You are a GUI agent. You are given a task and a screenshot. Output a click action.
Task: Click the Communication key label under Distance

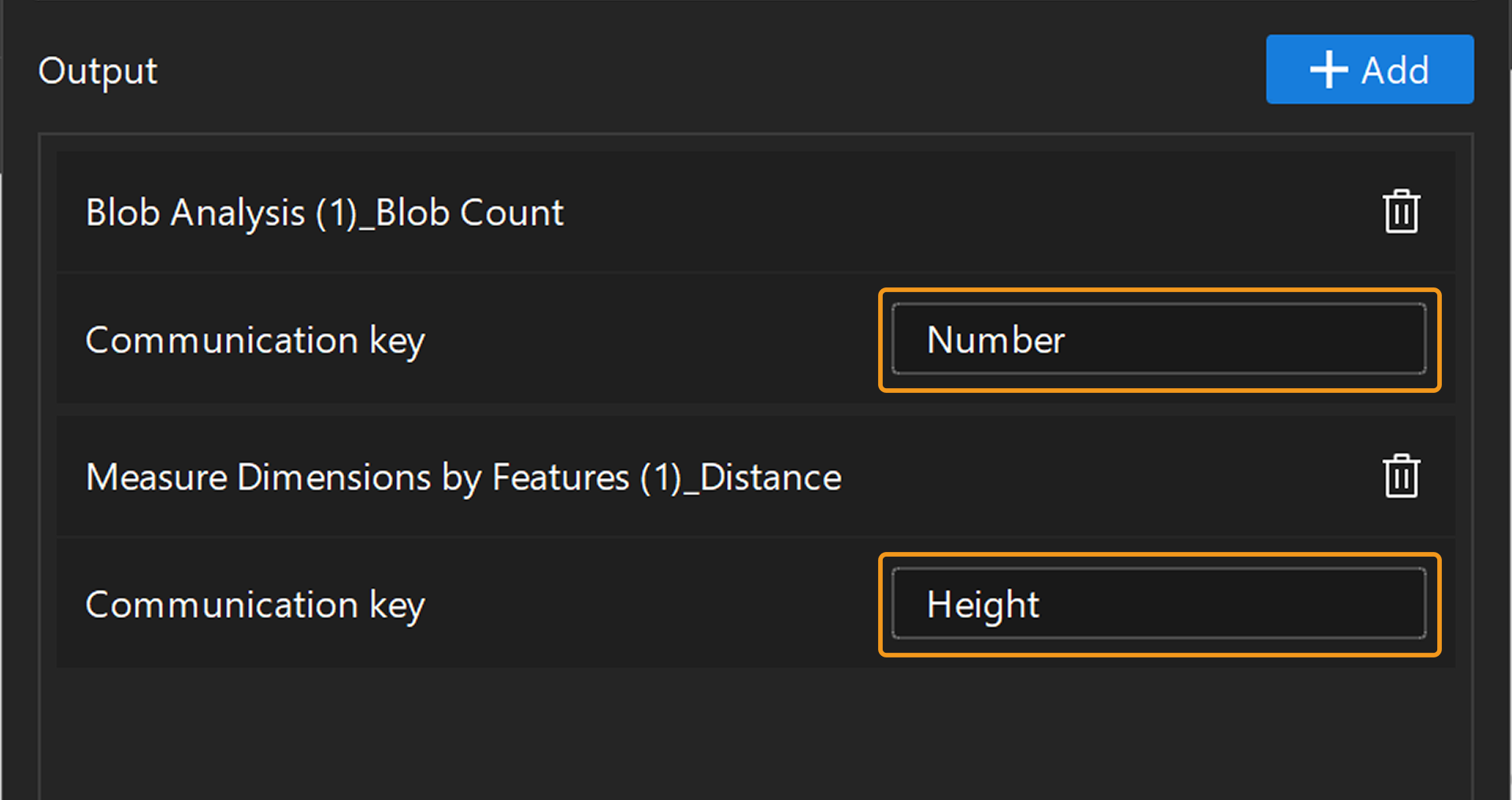coord(255,605)
